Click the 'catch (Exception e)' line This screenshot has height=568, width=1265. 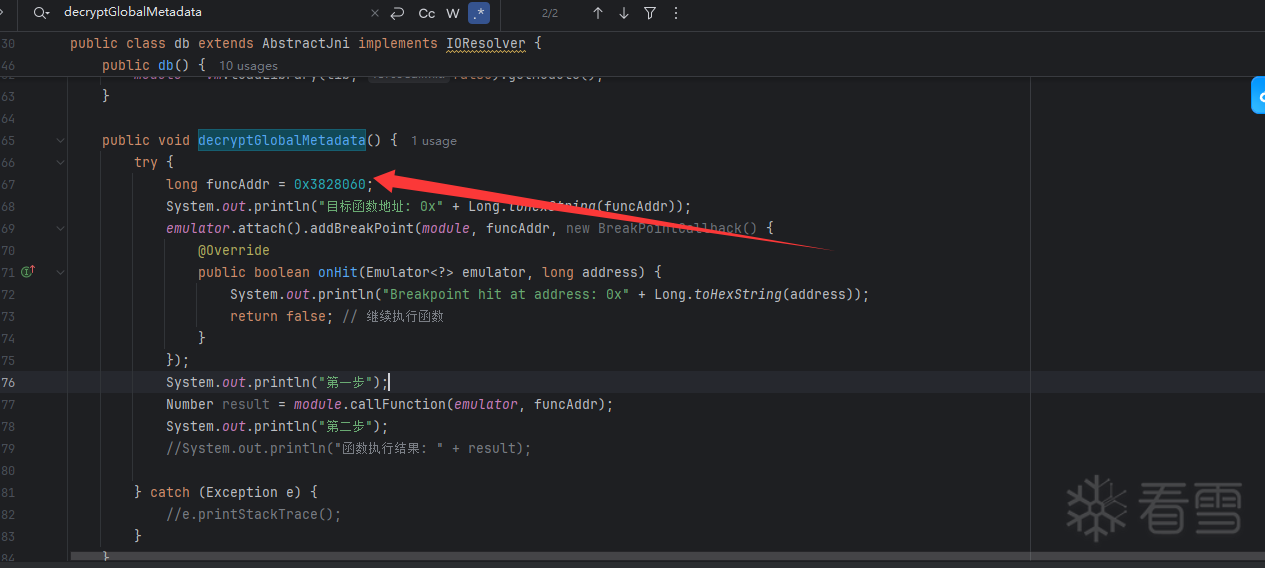click(226, 492)
